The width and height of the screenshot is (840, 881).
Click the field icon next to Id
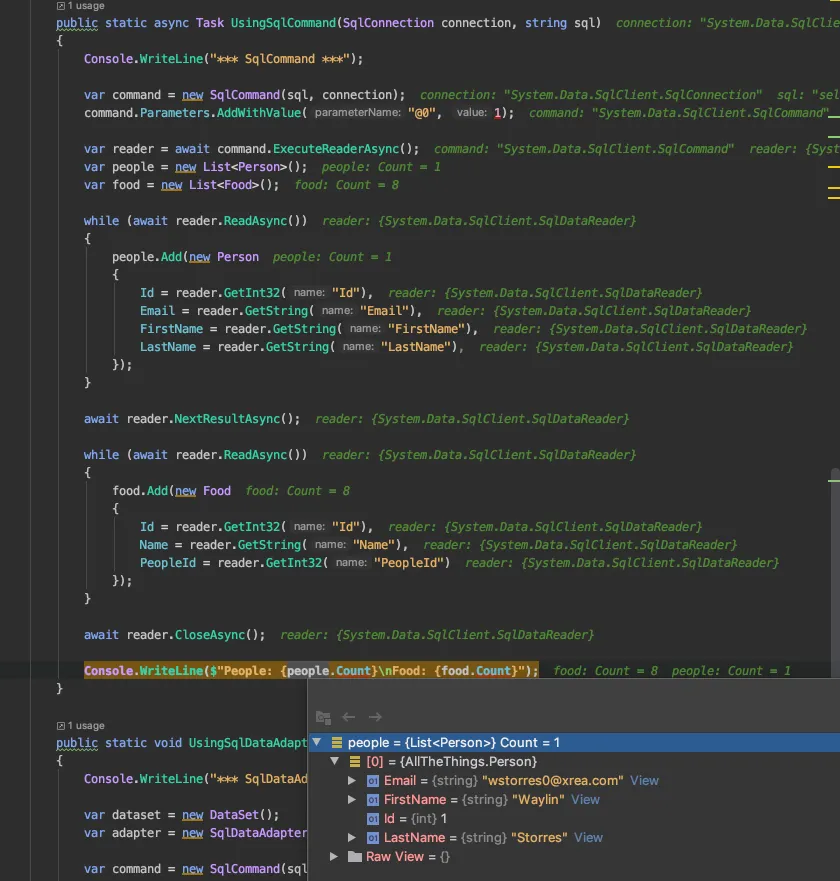373,819
